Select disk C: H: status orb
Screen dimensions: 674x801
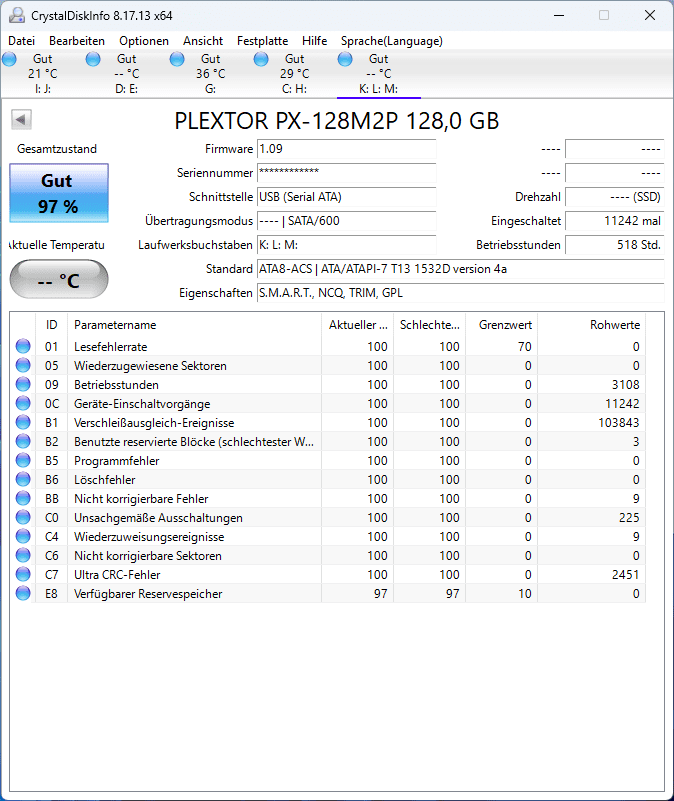261,59
